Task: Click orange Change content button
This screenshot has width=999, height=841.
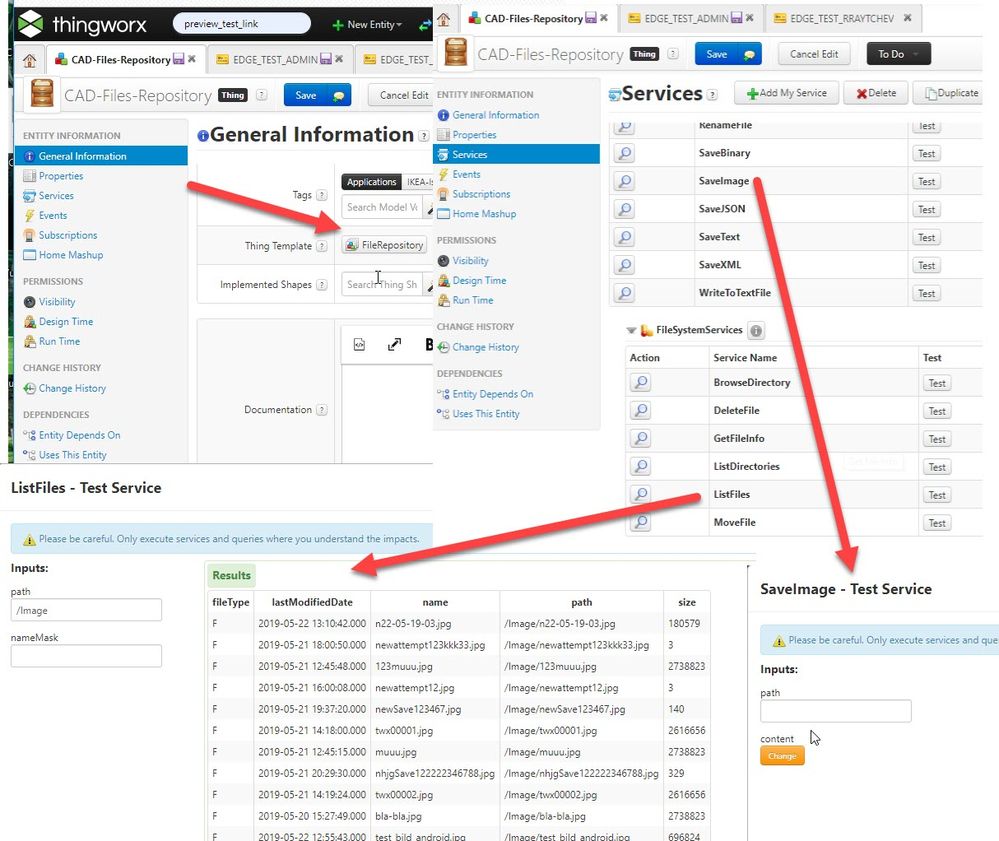Action: pyautogui.click(x=782, y=756)
